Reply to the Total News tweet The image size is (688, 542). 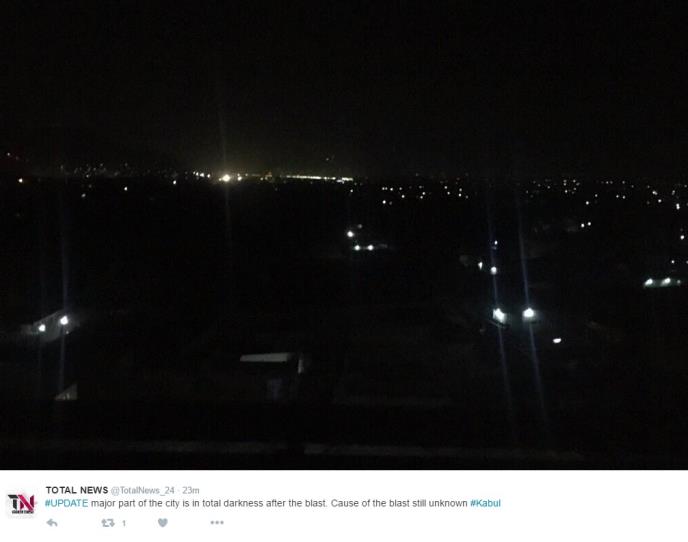(x=52, y=523)
